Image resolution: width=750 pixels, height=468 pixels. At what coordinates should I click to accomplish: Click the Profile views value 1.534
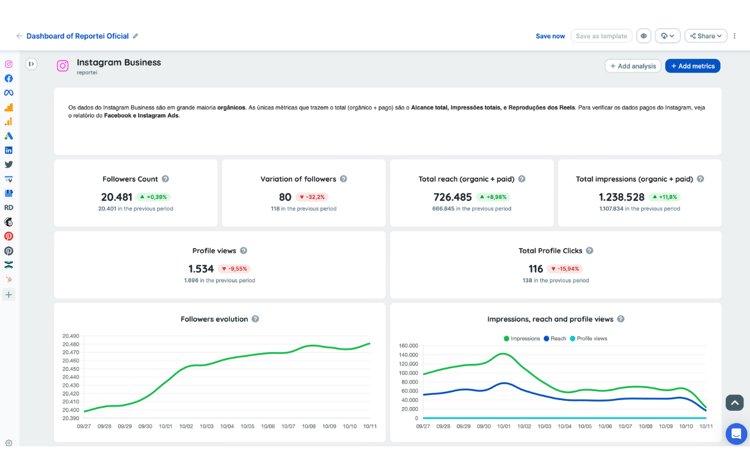click(201, 269)
